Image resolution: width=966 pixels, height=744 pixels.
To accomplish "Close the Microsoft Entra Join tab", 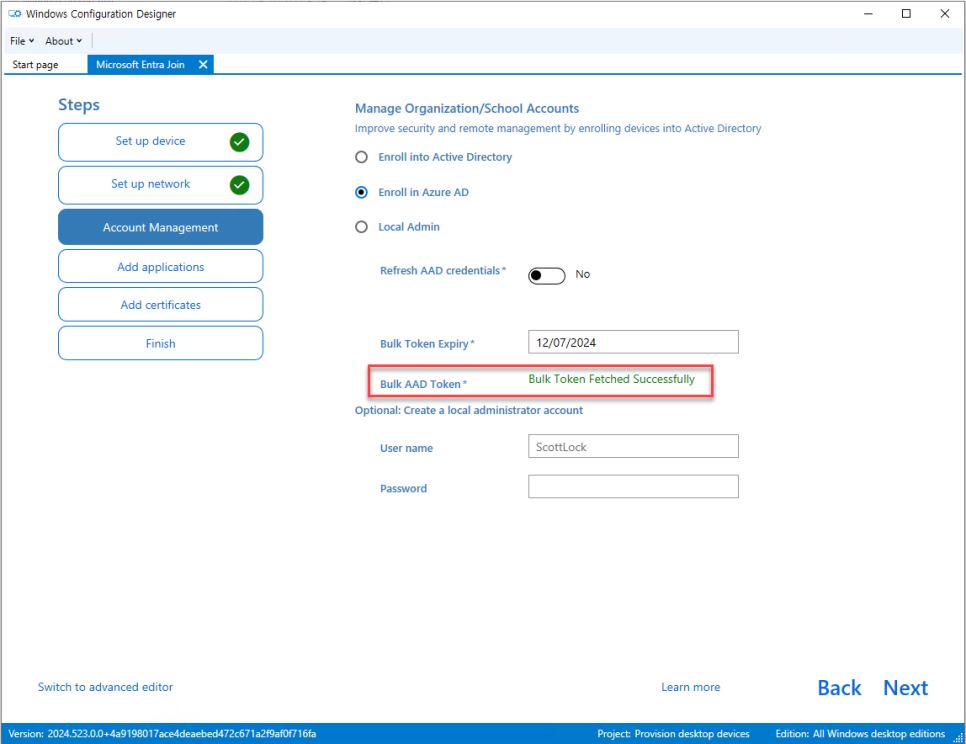I will tap(203, 64).
